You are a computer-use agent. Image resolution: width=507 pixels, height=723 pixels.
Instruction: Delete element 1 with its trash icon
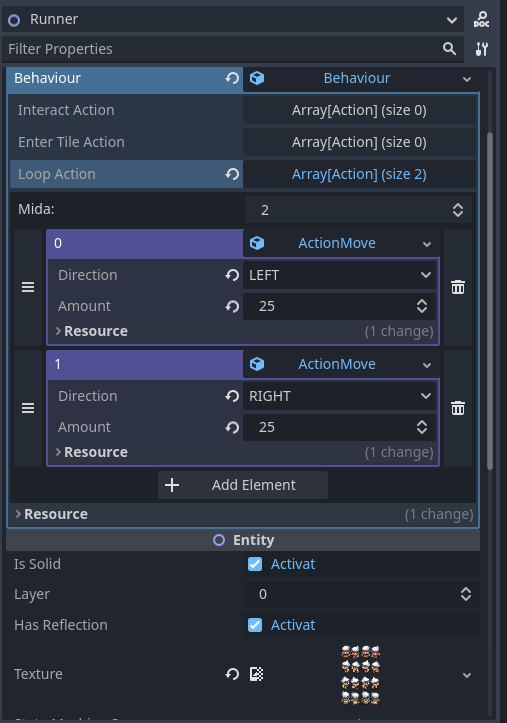point(458,408)
